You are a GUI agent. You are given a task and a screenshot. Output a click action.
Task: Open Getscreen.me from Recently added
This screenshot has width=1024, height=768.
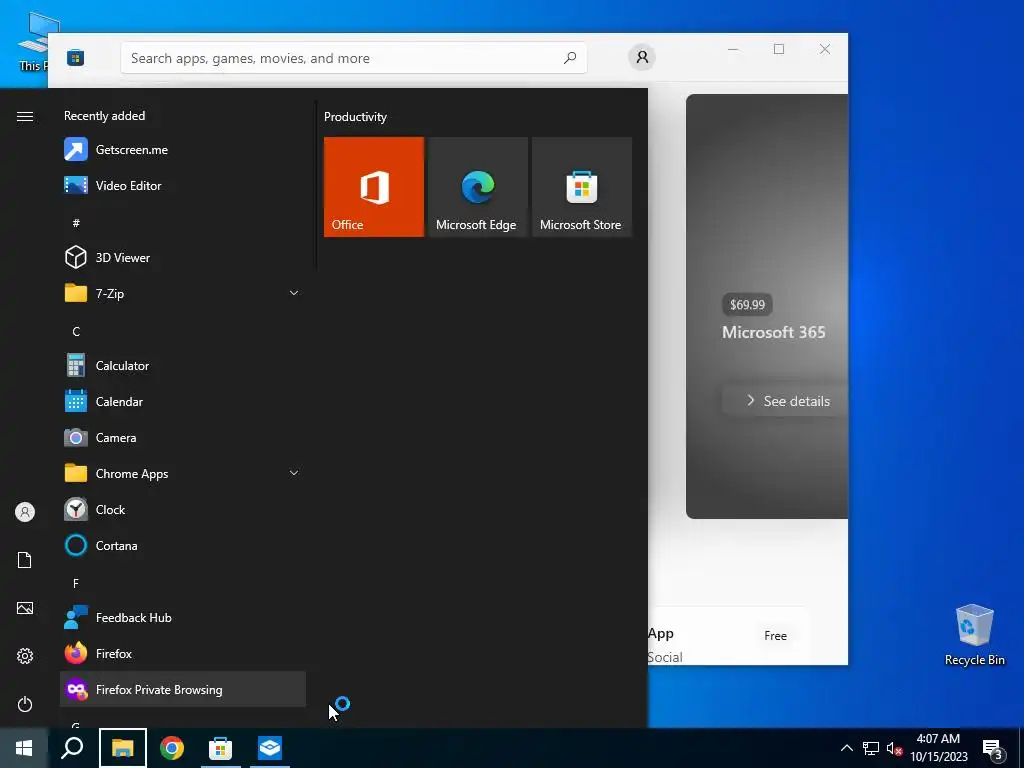click(183, 150)
